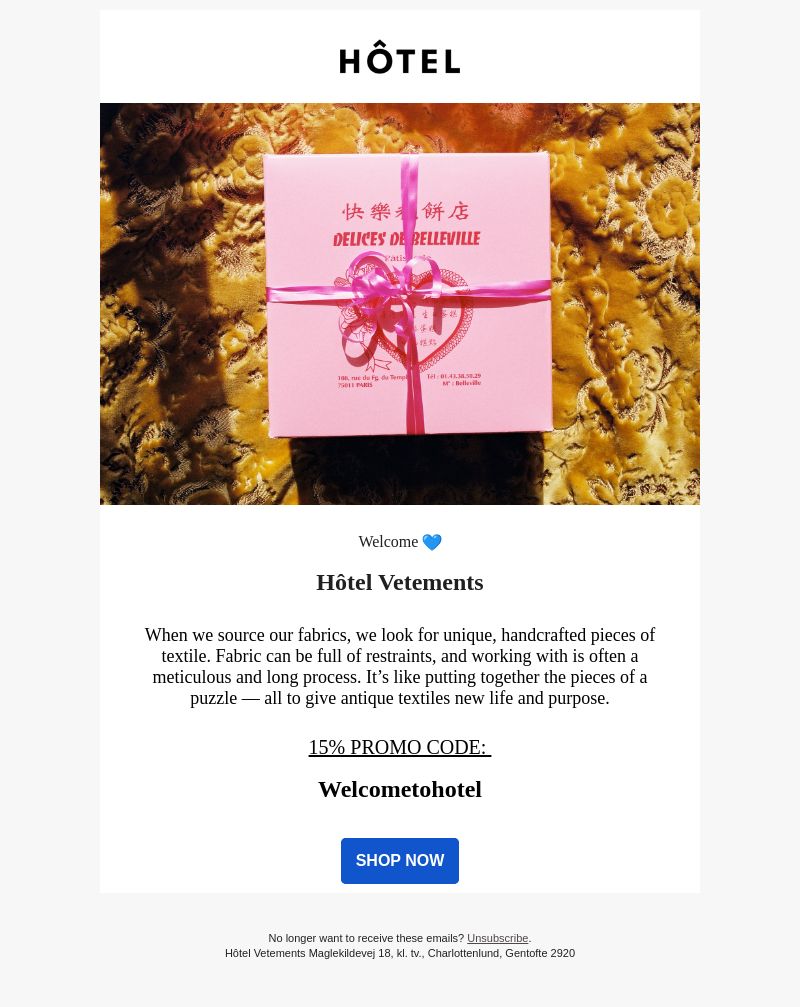Click the paragraph about sourcing fabrics
Image resolution: width=800 pixels, height=1007 pixels.
pyautogui.click(x=399, y=666)
